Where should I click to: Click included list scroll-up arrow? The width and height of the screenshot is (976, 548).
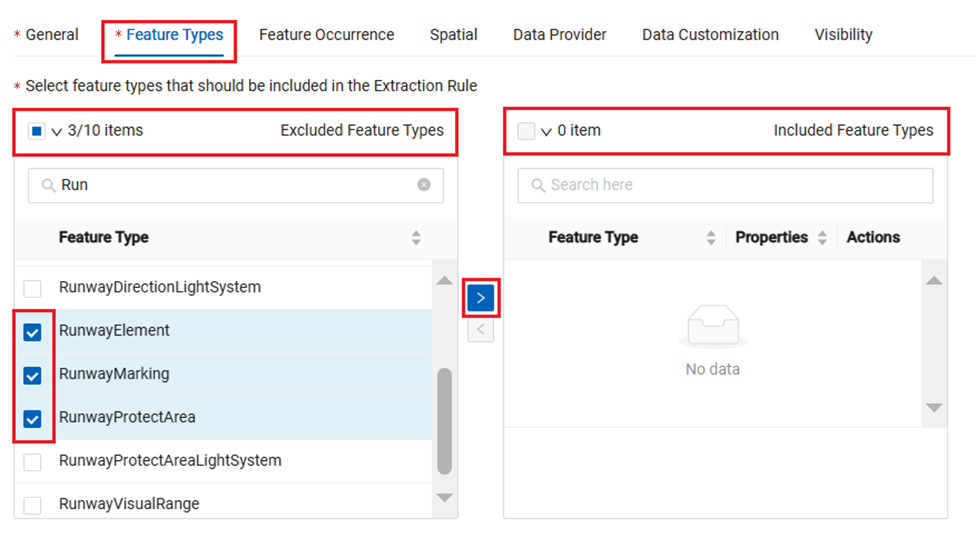point(934,281)
